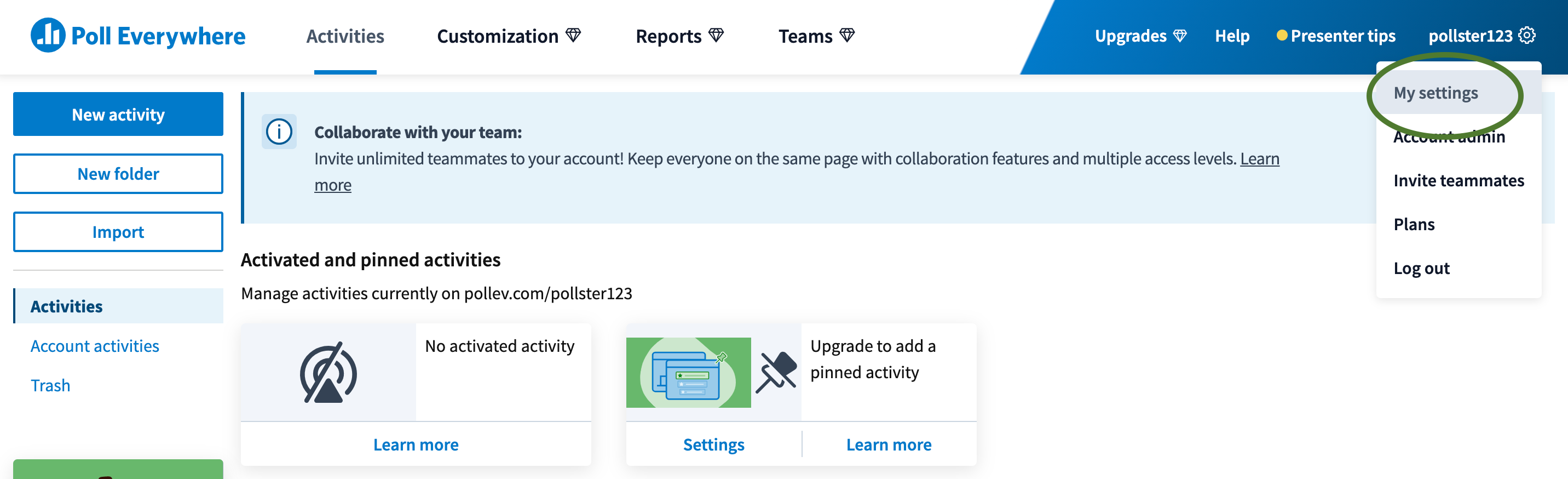The image size is (1568, 479).
Task: Select Account admin from the account menu
Action: pyautogui.click(x=1459, y=136)
